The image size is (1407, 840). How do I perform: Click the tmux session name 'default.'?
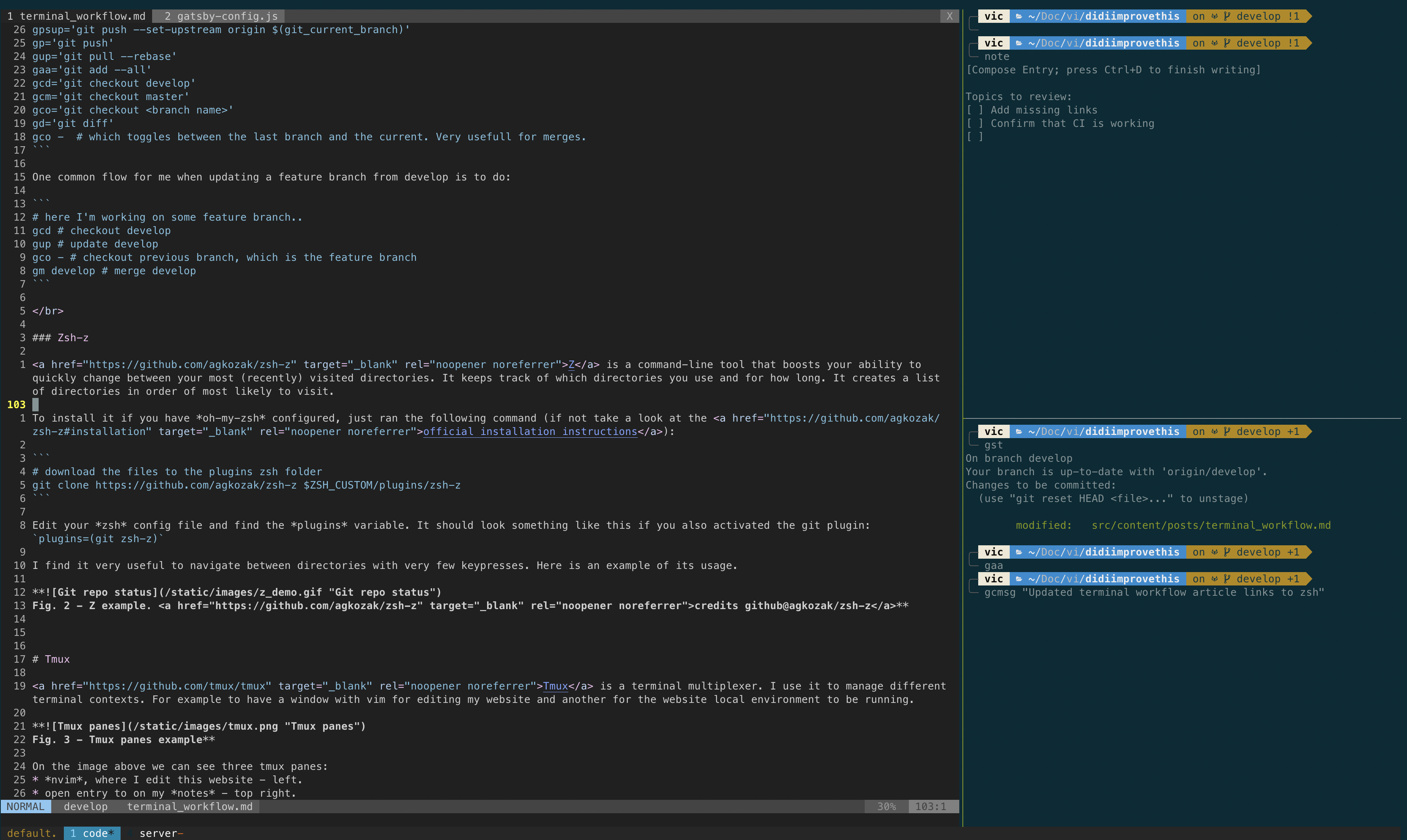(32, 833)
